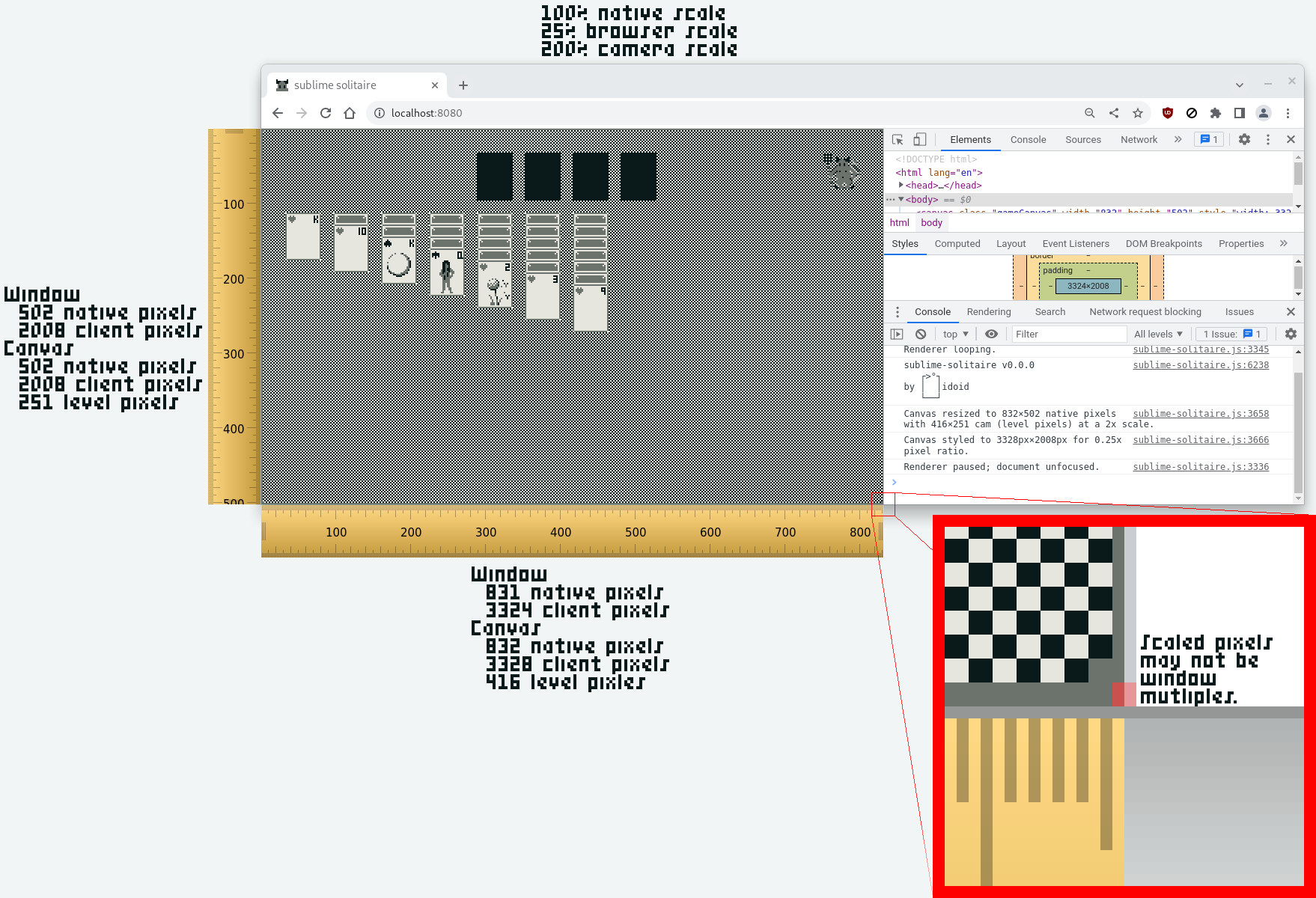
Task: Open the tab search chevron
Action: [1240, 85]
